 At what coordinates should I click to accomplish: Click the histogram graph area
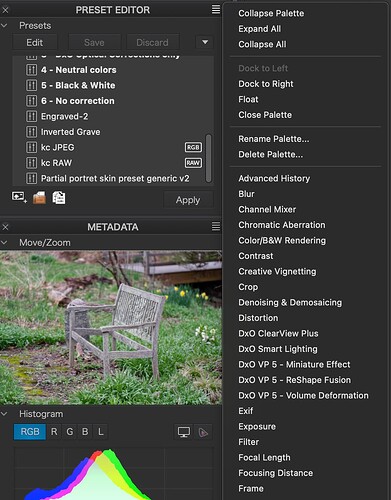coord(113,473)
